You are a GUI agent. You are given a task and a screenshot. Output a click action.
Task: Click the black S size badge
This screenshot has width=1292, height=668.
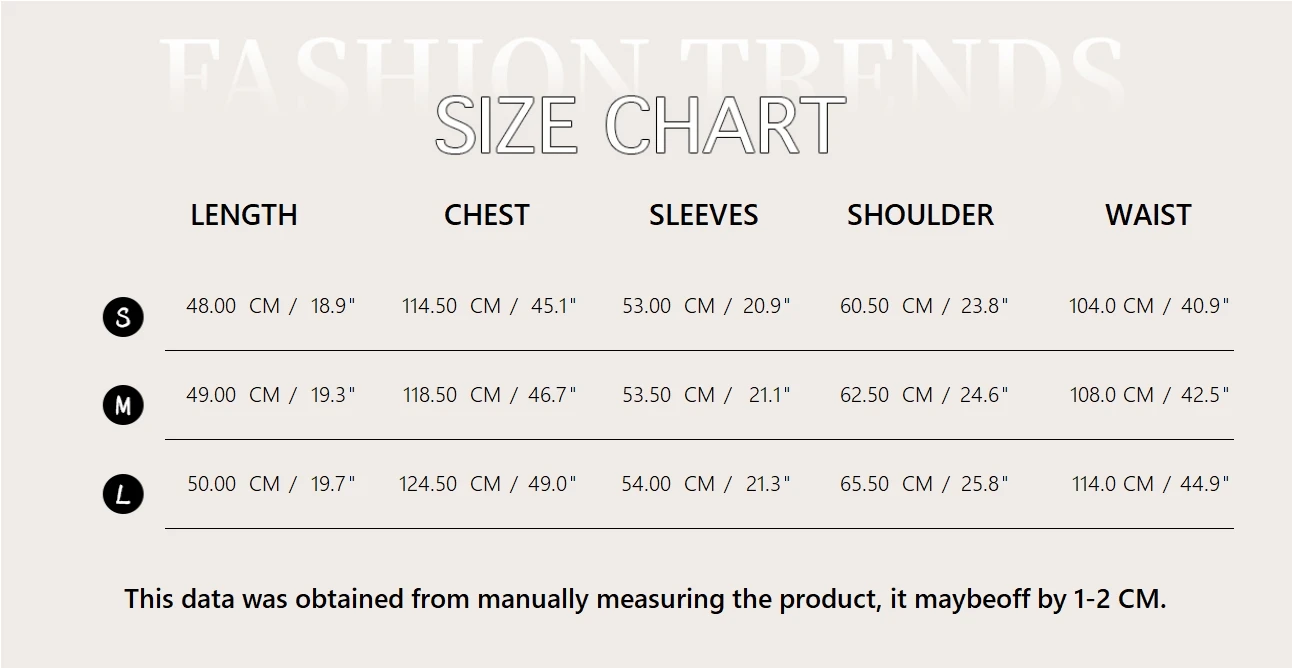pos(123,317)
